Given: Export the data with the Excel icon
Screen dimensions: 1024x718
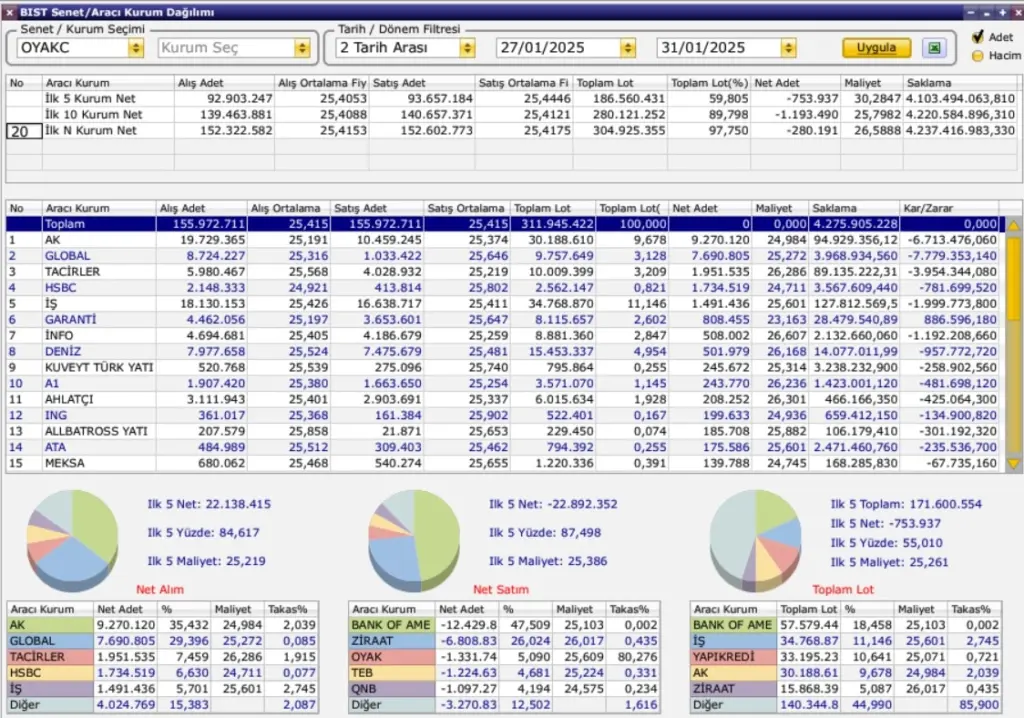Looking at the screenshot, I should coord(935,48).
